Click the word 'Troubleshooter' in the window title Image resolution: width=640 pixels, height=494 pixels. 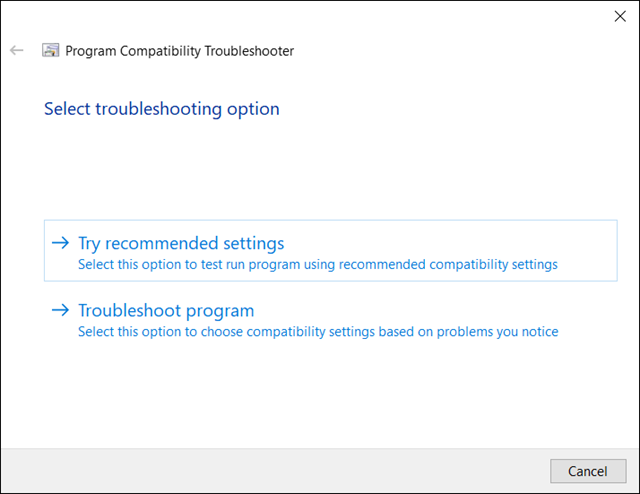(249, 51)
